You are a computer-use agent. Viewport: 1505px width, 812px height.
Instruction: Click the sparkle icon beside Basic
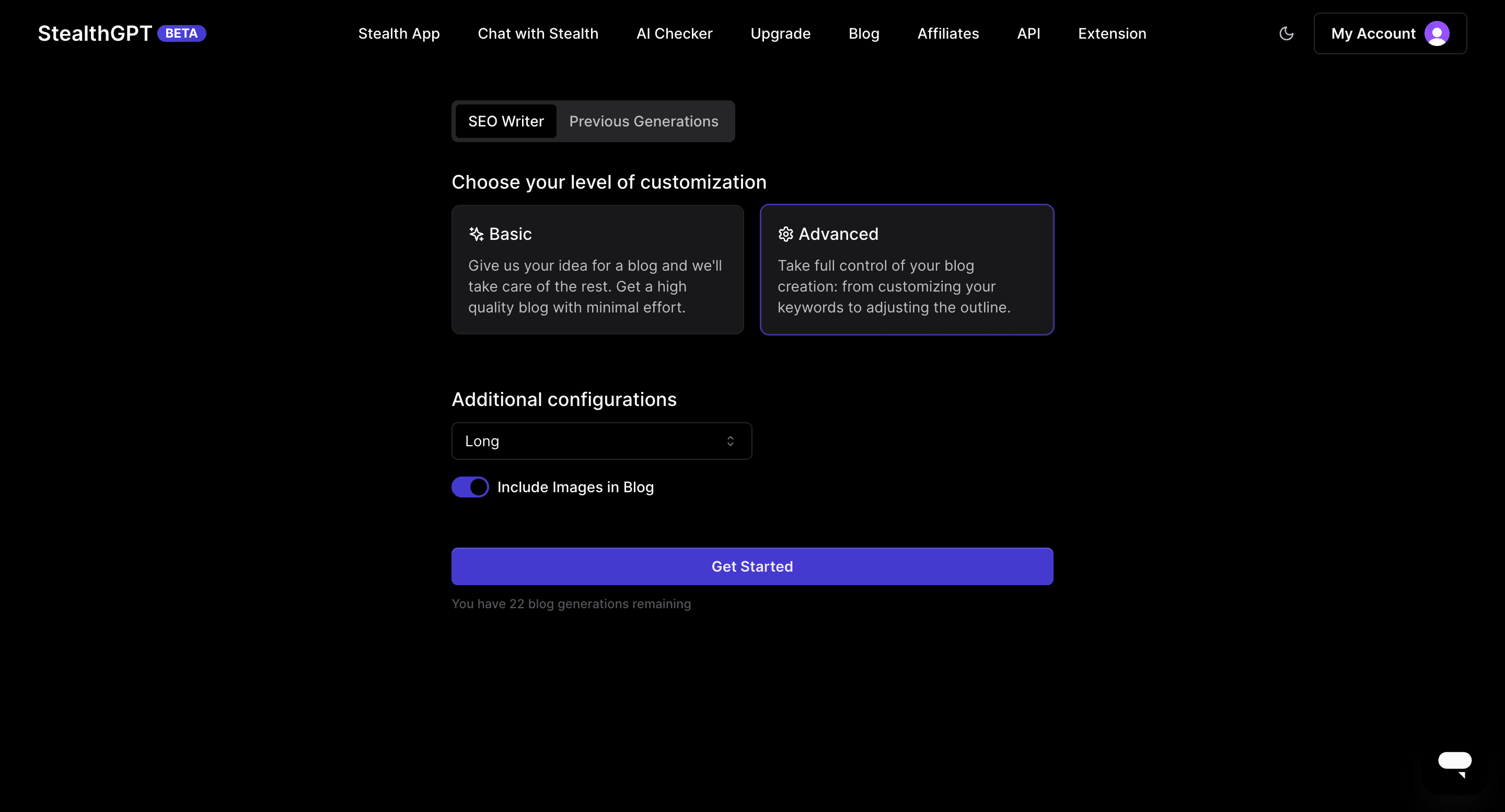pyautogui.click(x=476, y=234)
